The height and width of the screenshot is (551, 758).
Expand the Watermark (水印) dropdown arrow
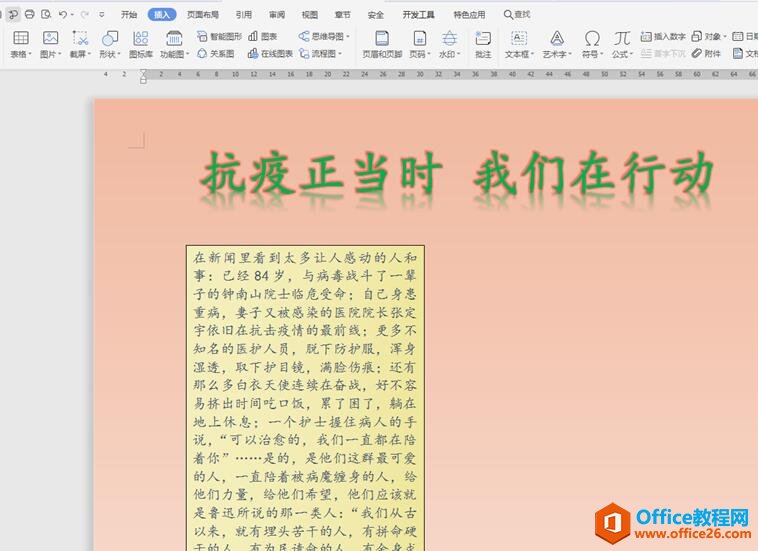click(459, 54)
